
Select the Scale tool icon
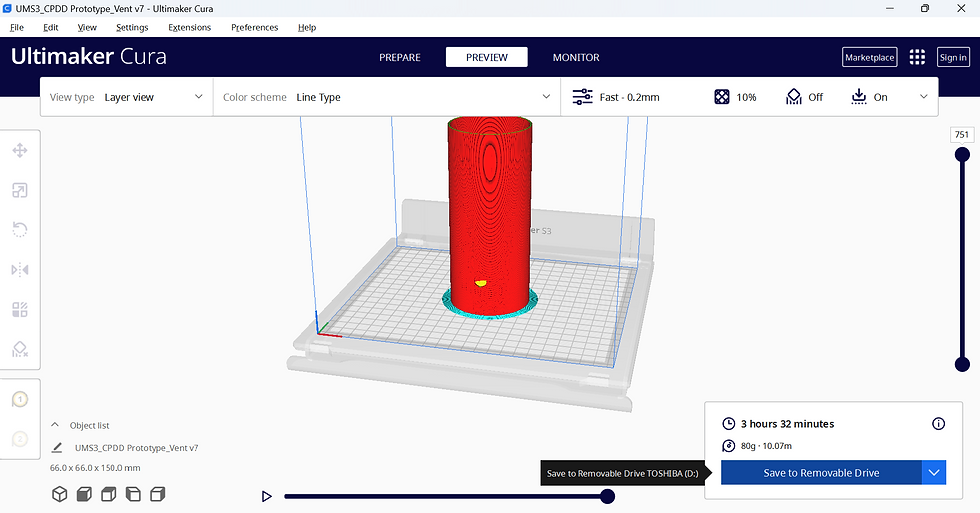point(20,191)
